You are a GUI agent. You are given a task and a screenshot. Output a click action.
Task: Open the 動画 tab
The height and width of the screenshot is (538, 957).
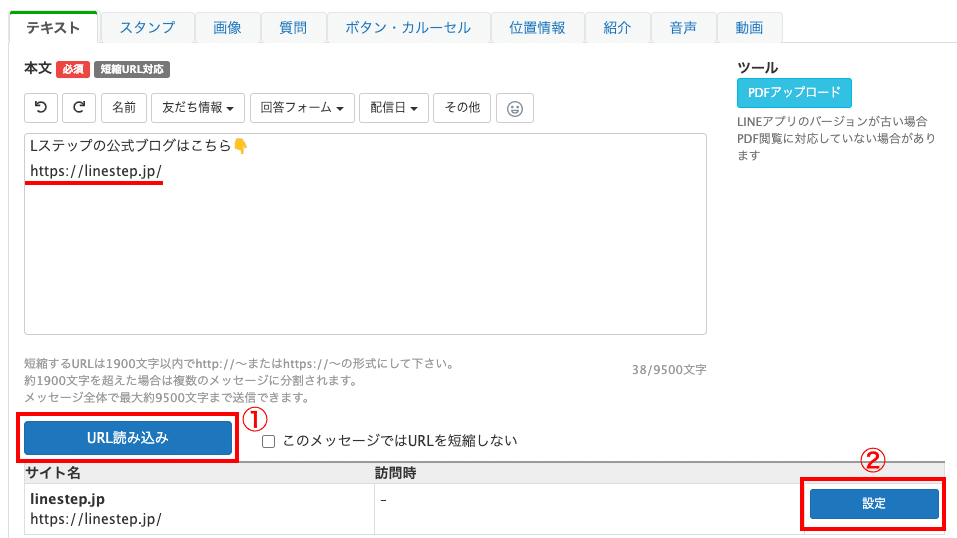click(x=749, y=27)
